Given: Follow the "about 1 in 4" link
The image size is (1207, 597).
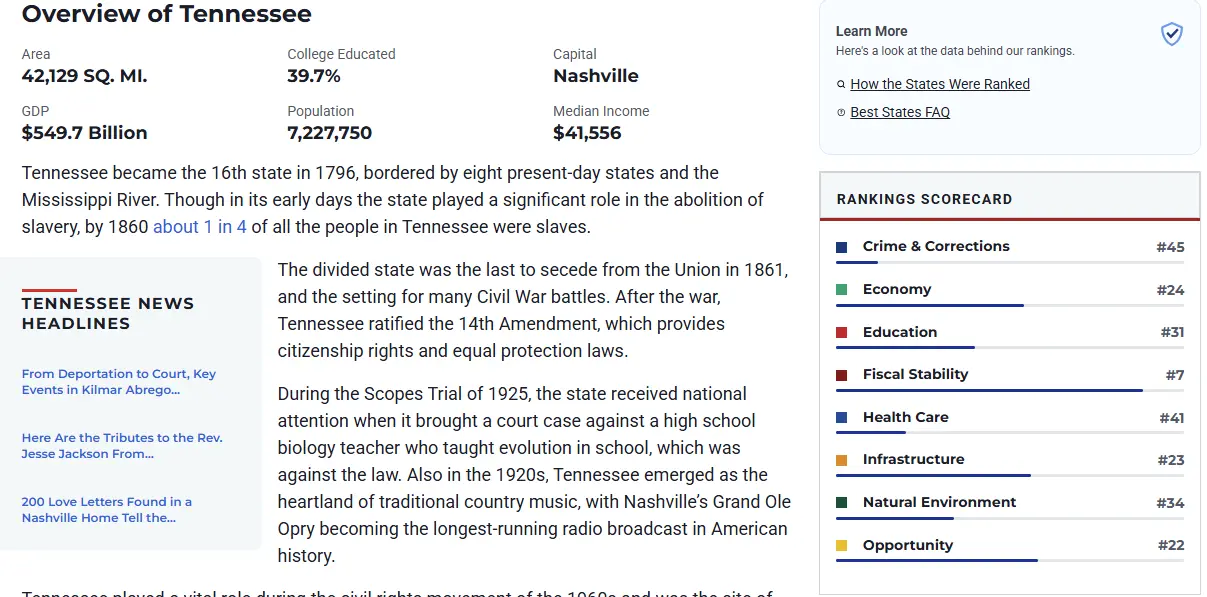Looking at the screenshot, I should click(x=199, y=227).
